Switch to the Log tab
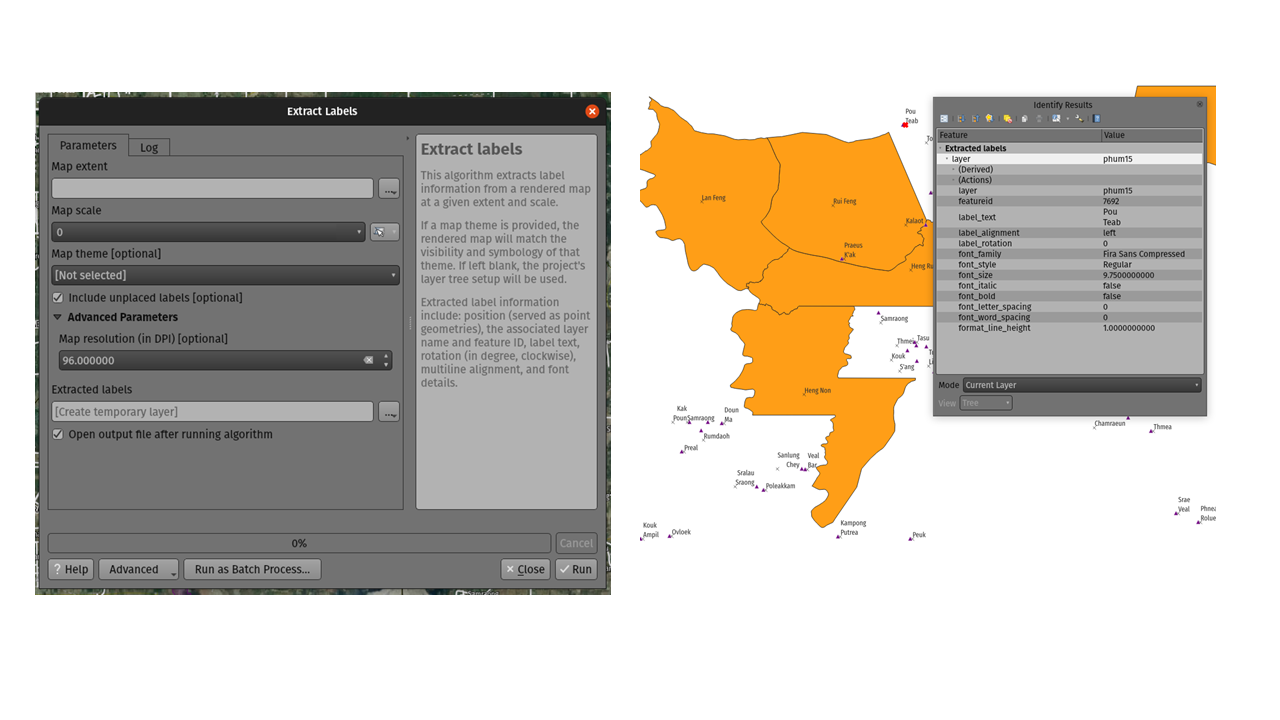The image size is (1280, 720). (x=149, y=148)
